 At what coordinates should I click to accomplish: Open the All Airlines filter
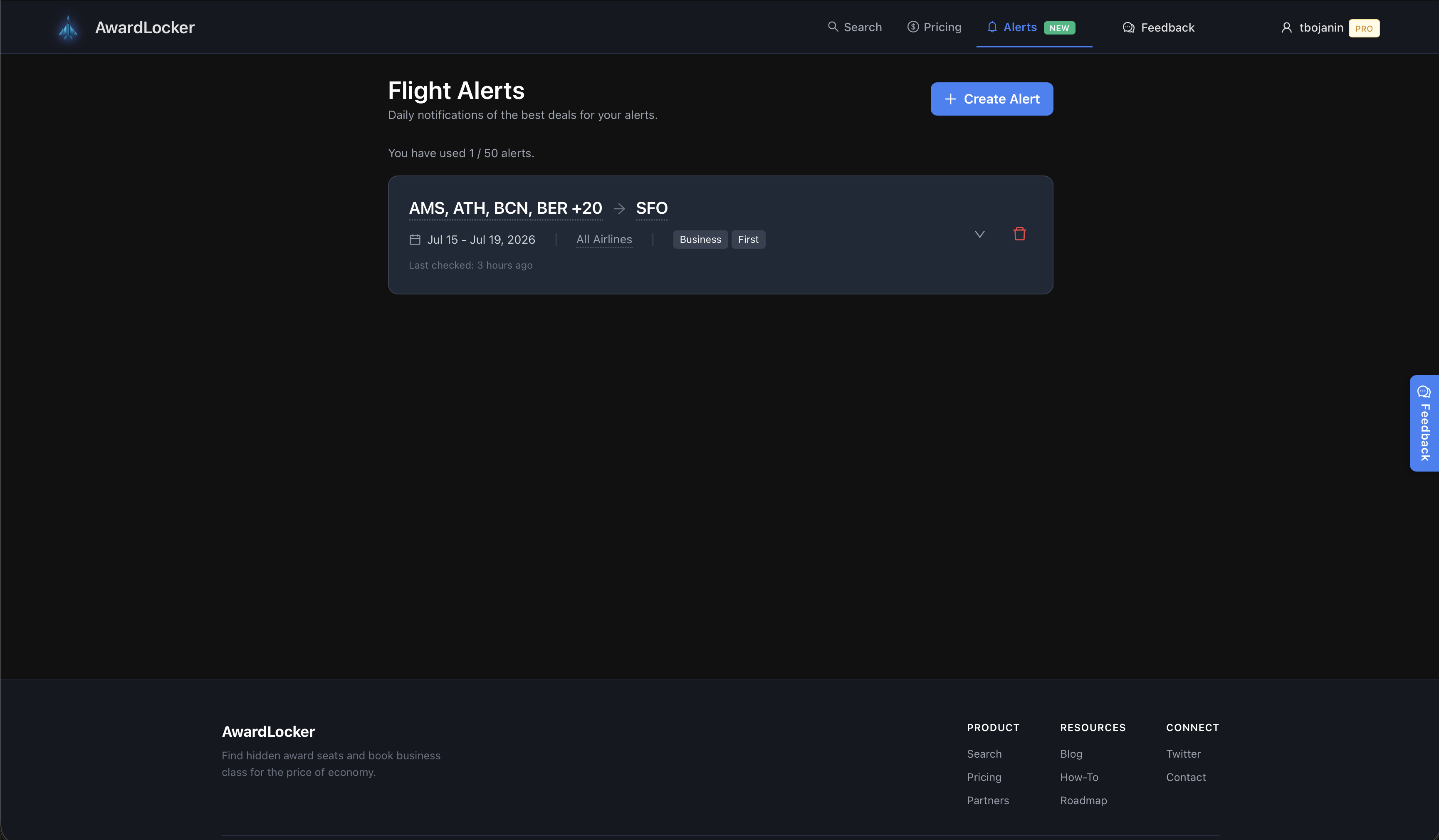603,240
